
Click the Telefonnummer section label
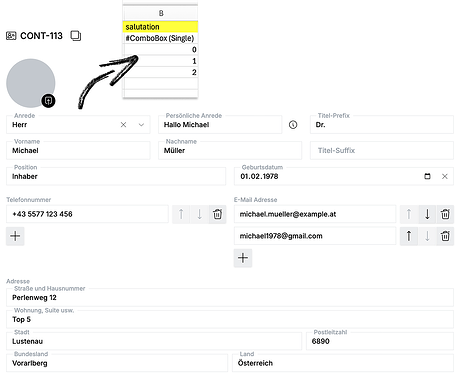(29, 200)
